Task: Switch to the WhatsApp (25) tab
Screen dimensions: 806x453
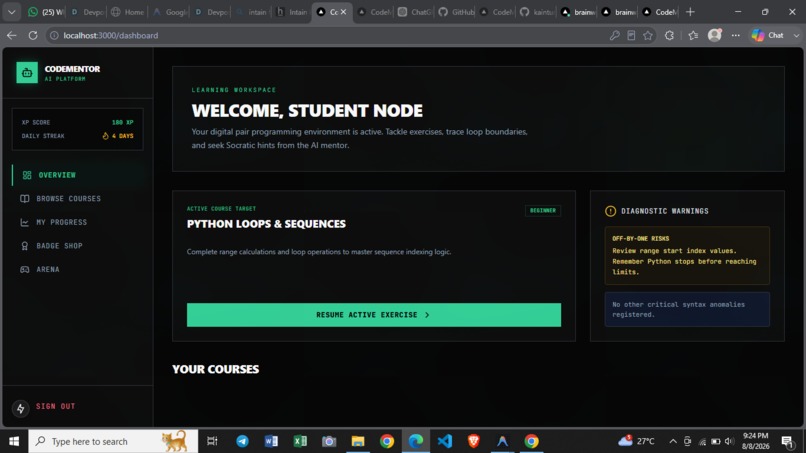Action: click(46, 12)
